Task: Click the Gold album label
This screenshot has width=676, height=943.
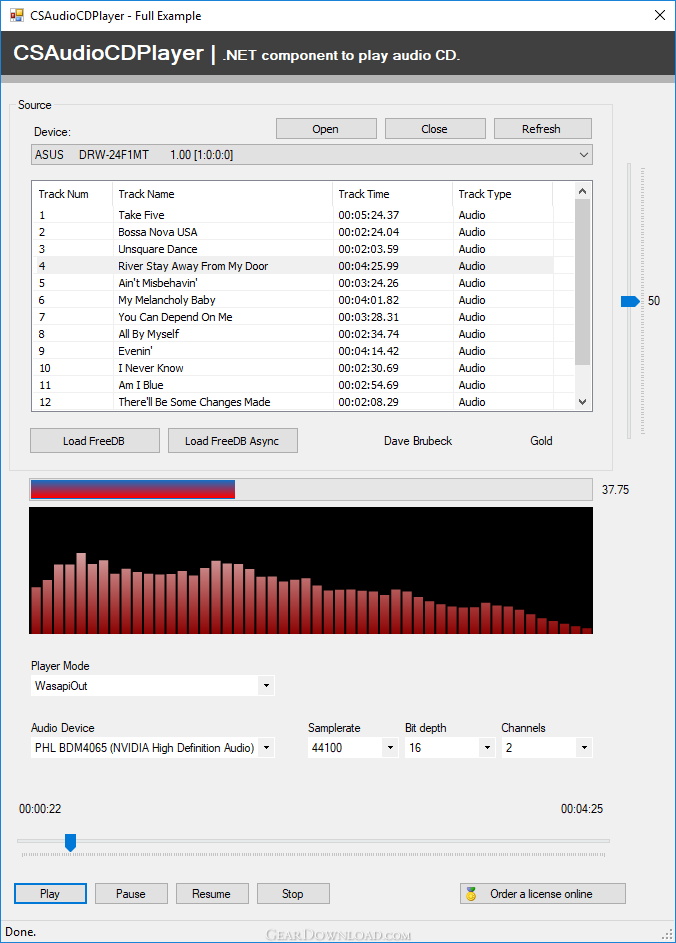Action: pyautogui.click(x=541, y=441)
